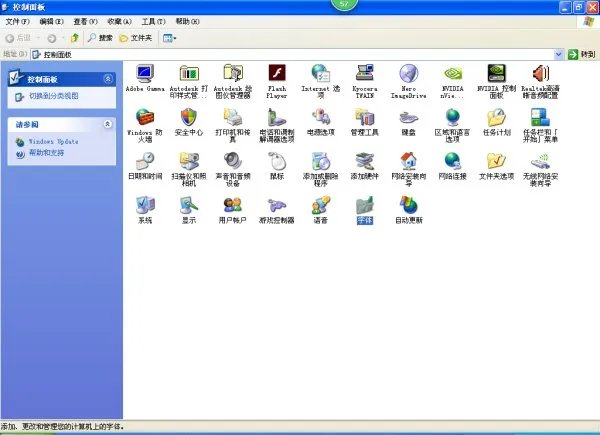Click the 搜索 toolbar button
The image size is (600, 435).
[x=99, y=38]
